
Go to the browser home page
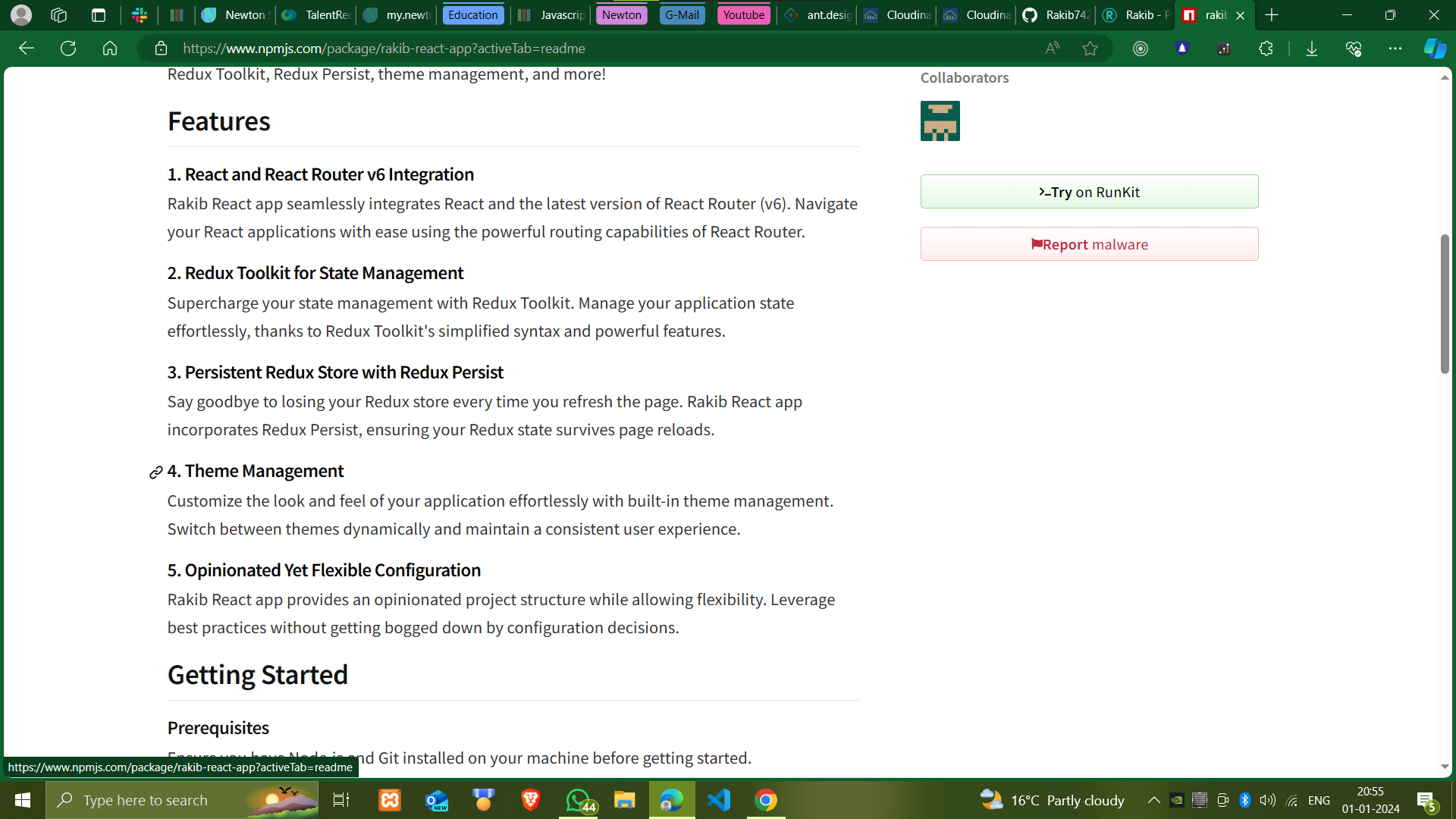(110, 49)
